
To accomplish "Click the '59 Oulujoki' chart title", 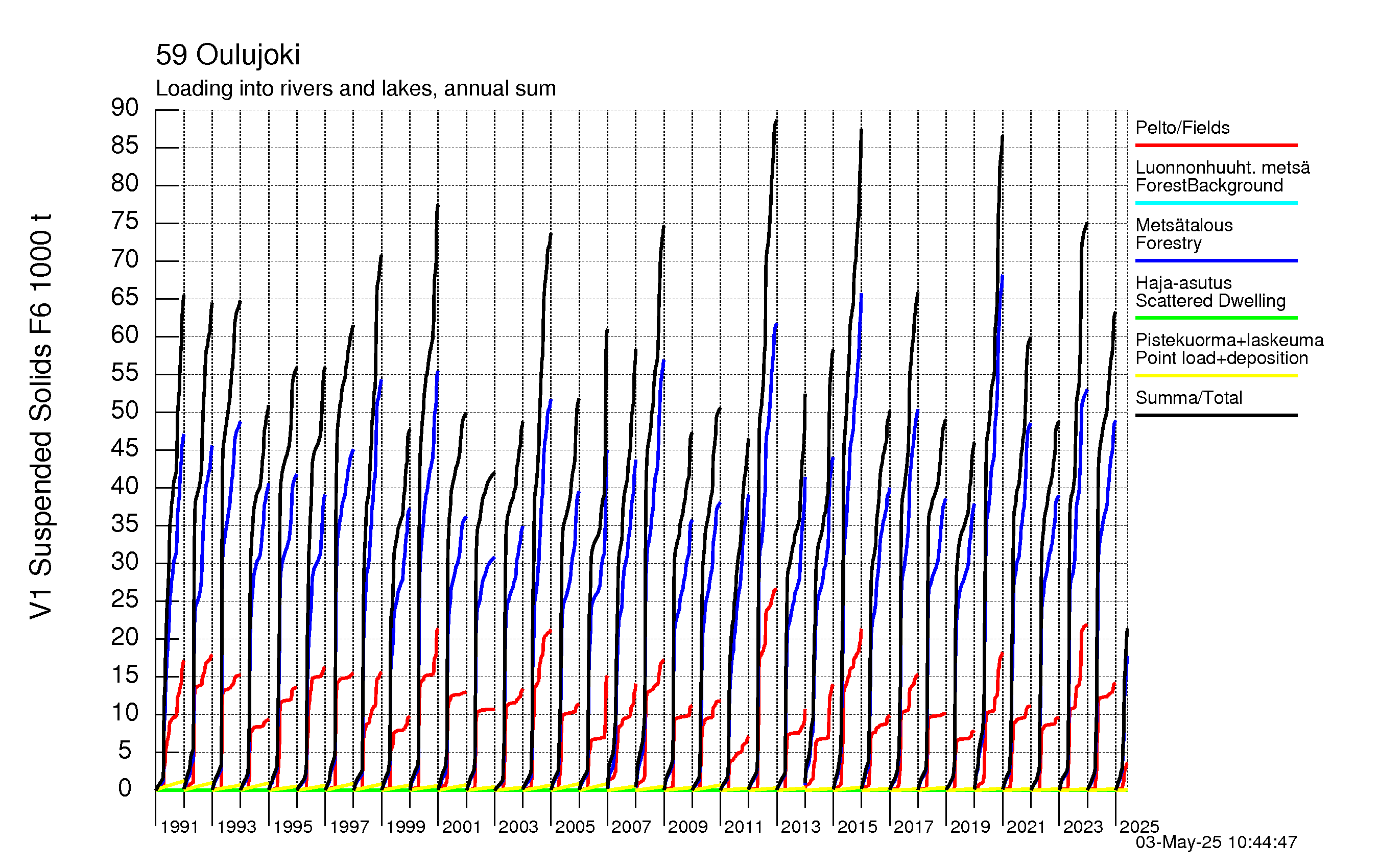I will (227, 56).
